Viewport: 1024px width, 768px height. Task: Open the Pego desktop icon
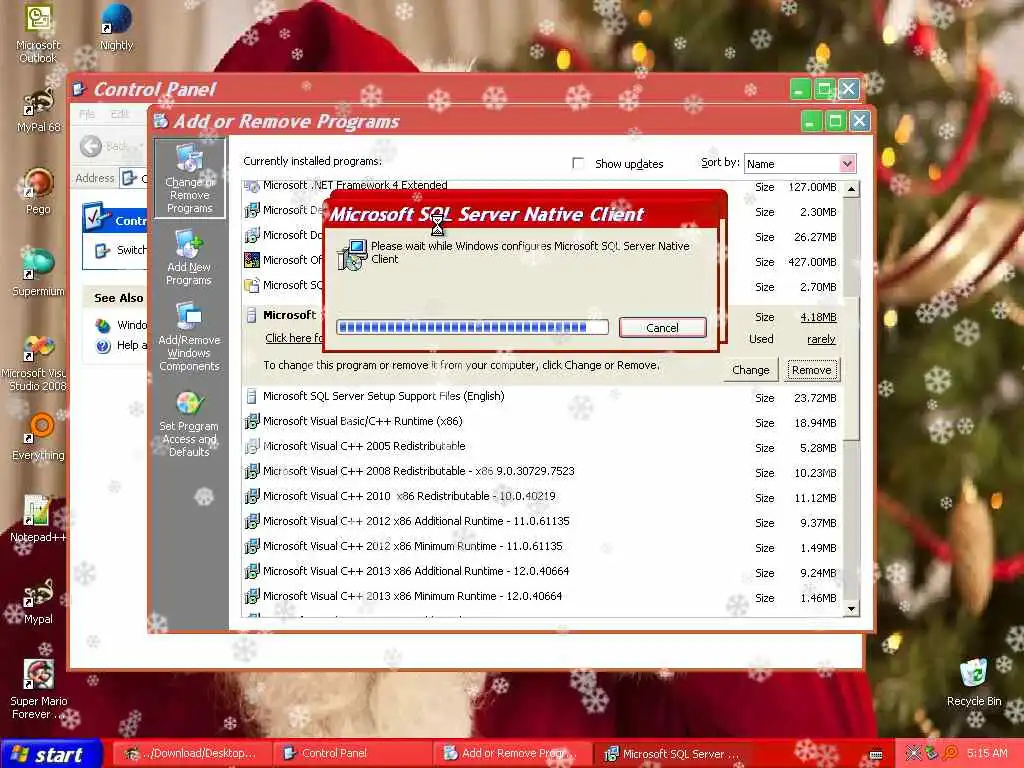(x=38, y=191)
